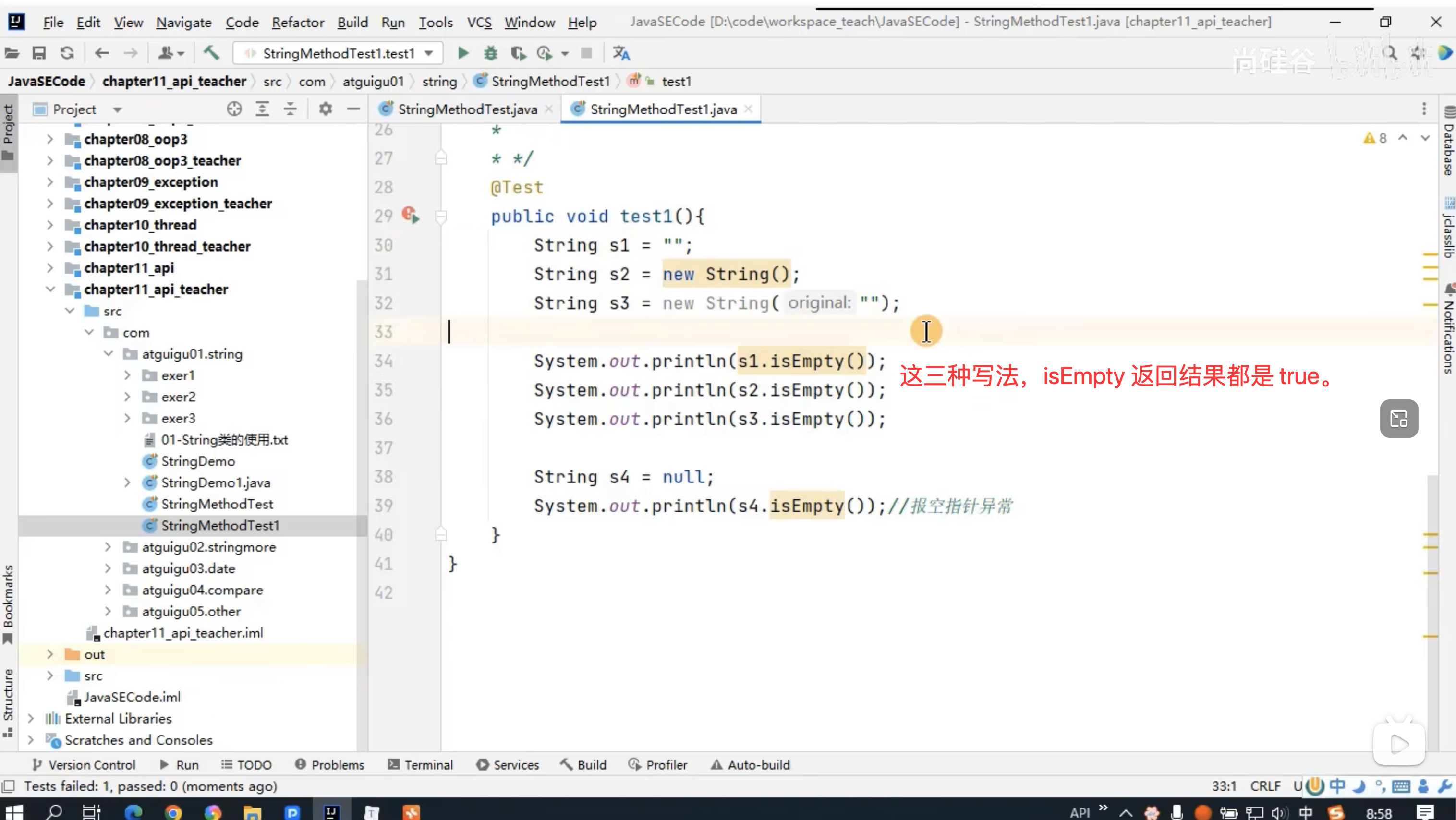Open Project panel settings gear
The height and width of the screenshot is (820, 1456).
(x=325, y=109)
